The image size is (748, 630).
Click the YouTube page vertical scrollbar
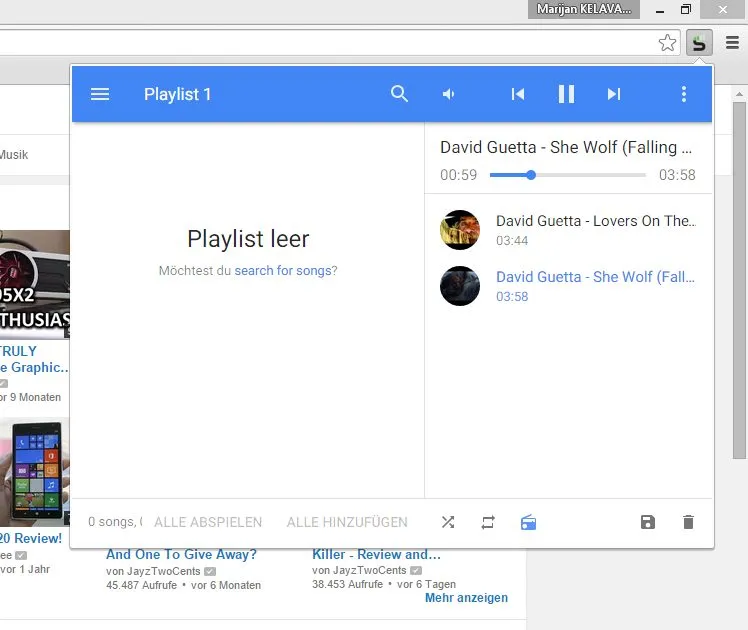click(x=739, y=281)
